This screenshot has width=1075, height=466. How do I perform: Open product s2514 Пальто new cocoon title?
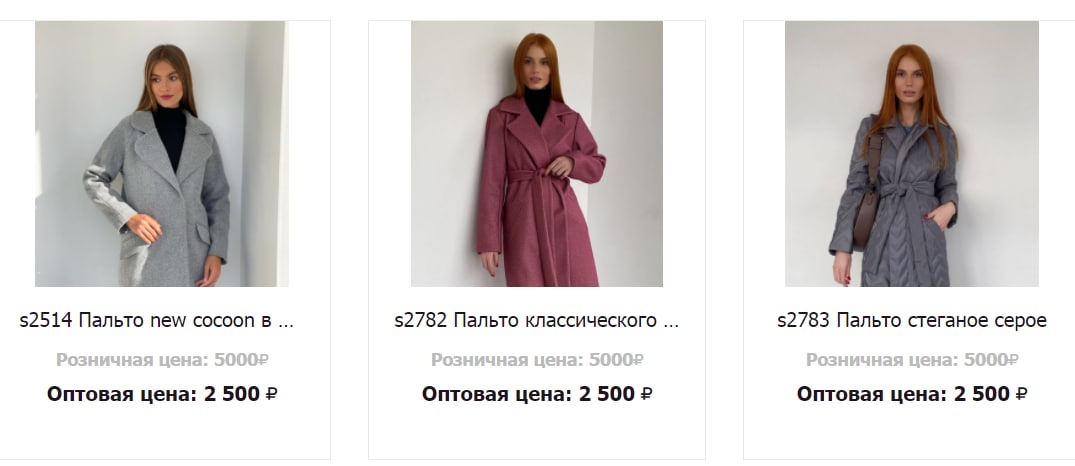(x=156, y=320)
